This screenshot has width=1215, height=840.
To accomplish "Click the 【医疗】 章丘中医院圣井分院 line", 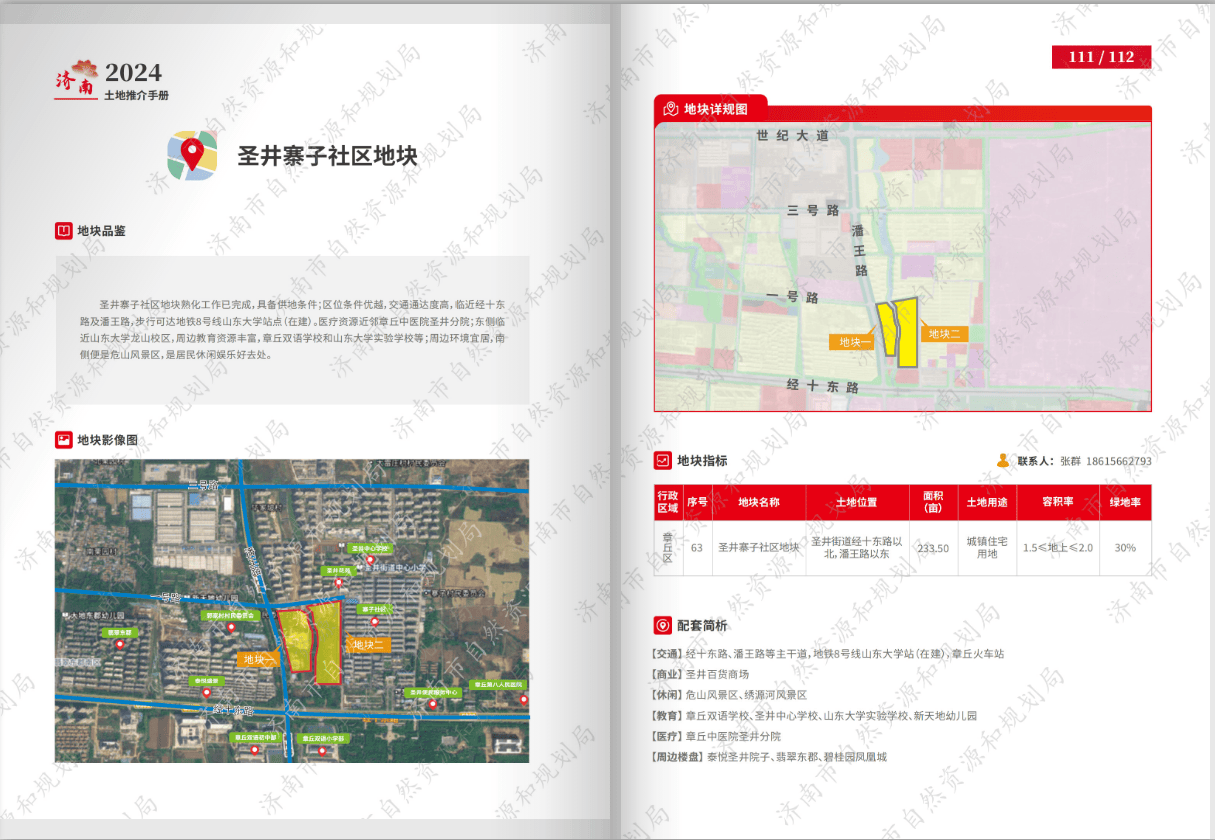I will point(715,736).
